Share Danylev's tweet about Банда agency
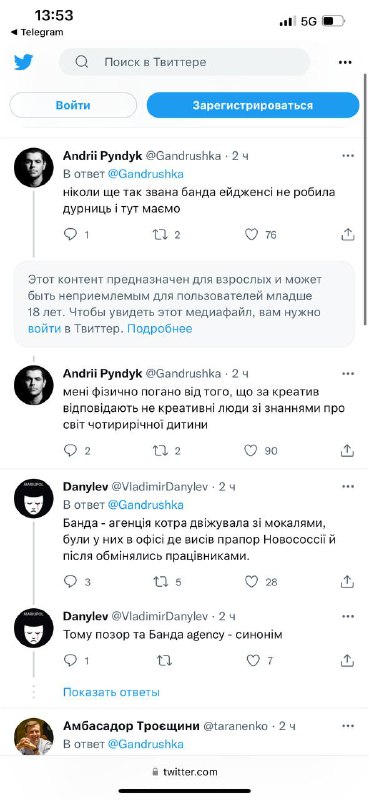This screenshot has height=800, width=369. click(x=347, y=660)
